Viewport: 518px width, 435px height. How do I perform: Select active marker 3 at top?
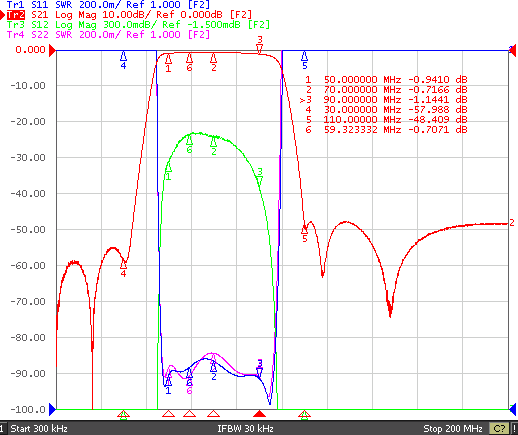(259, 45)
